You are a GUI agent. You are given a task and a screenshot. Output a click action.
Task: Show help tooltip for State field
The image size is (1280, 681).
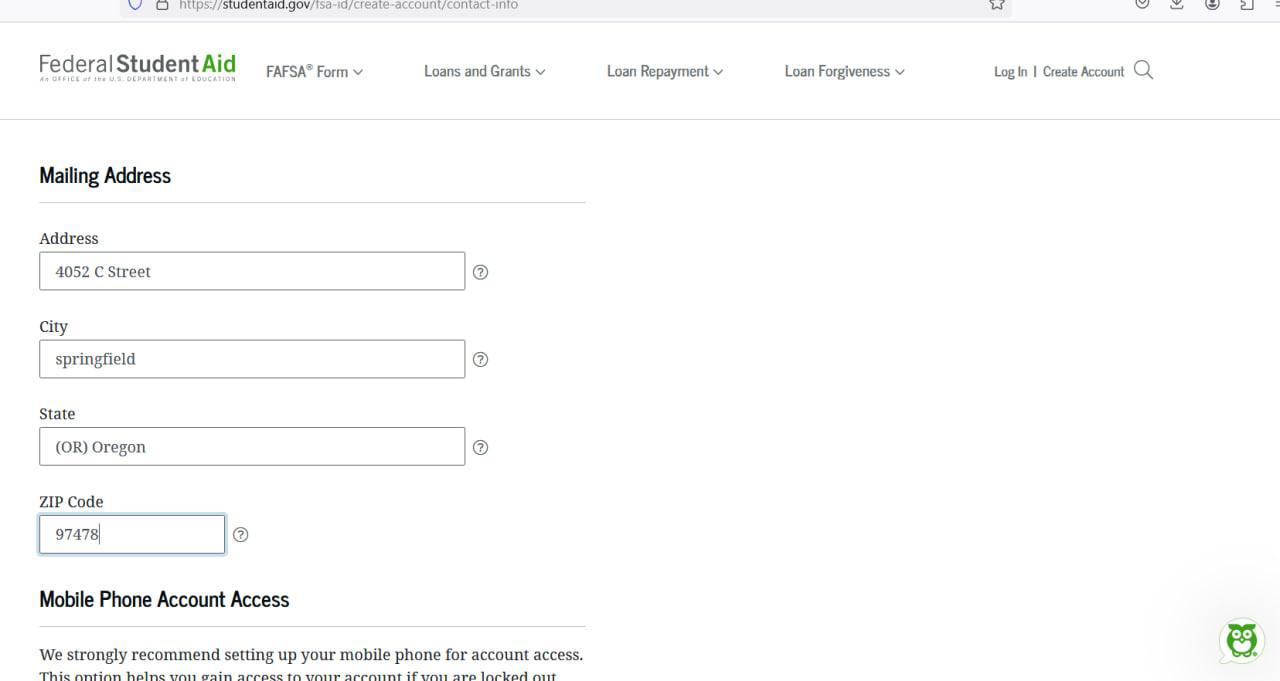[x=480, y=447]
